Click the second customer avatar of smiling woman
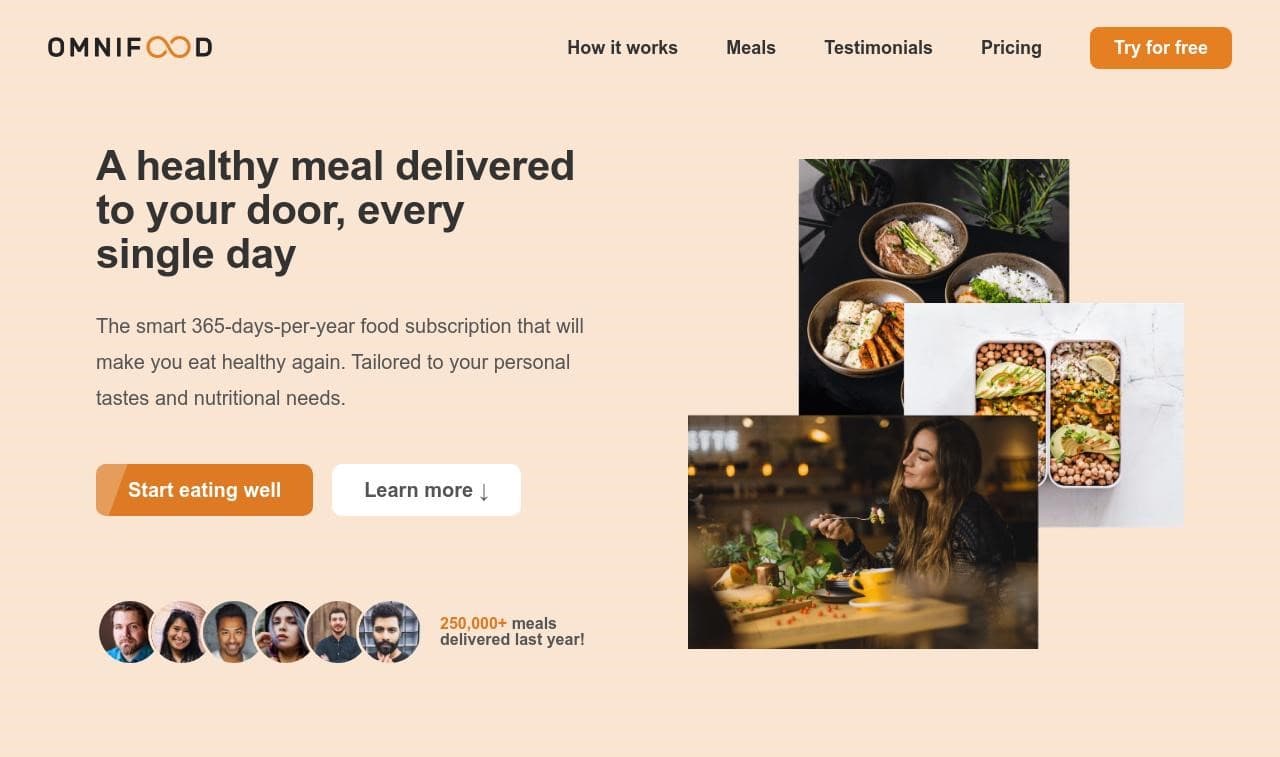 (x=180, y=632)
